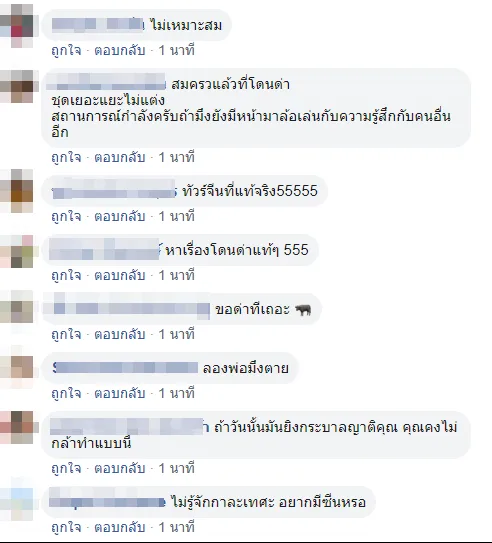
Task: Click ถูกใจ under สมควรแล้วที่โดนด่า comment
Action: pos(66,158)
